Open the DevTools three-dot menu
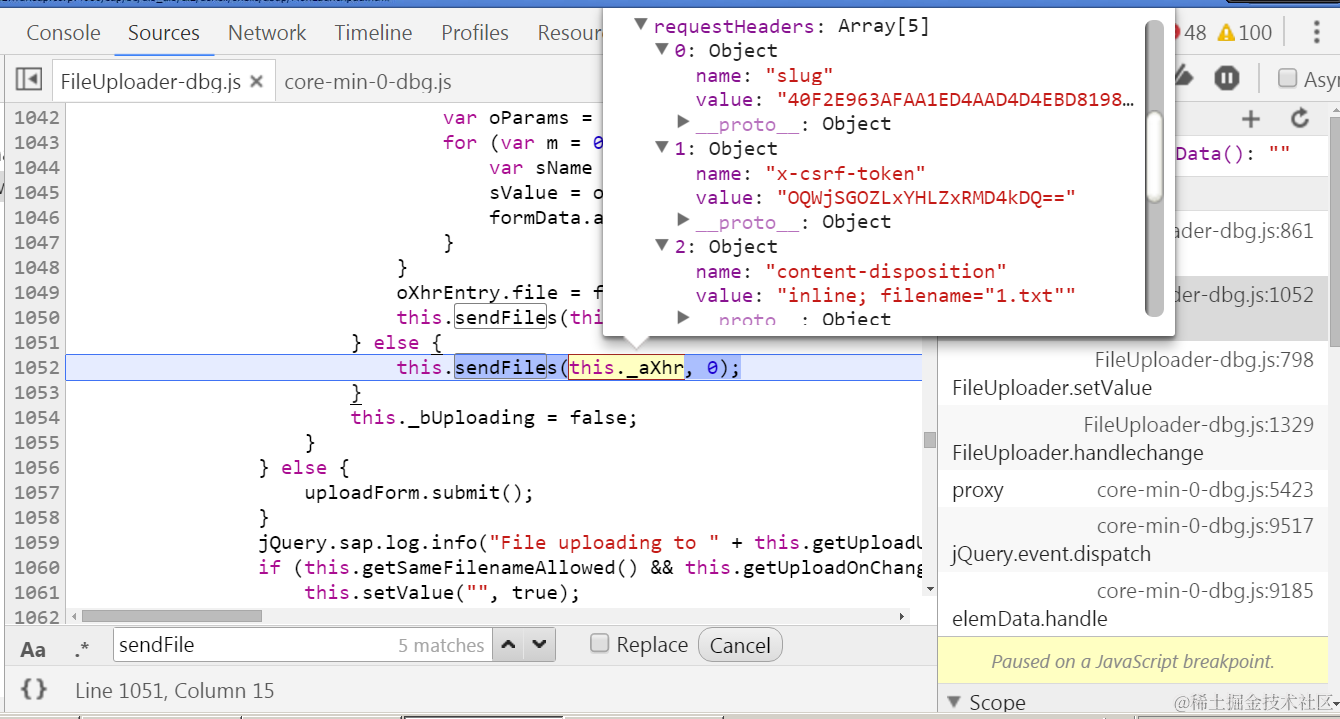The image size is (1340, 719). [1316, 32]
